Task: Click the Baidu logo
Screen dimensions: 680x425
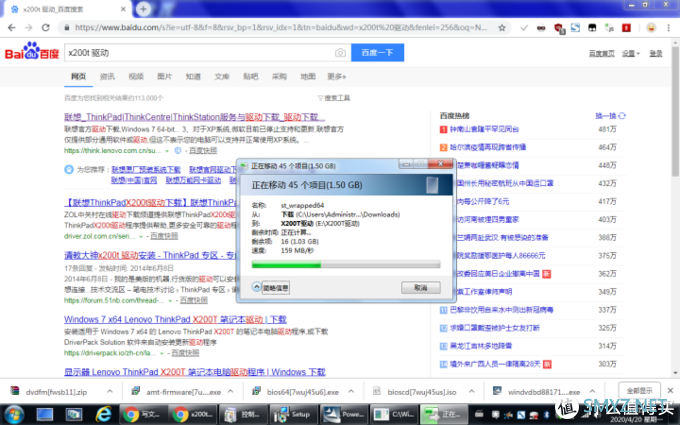Action: [32, 52]
